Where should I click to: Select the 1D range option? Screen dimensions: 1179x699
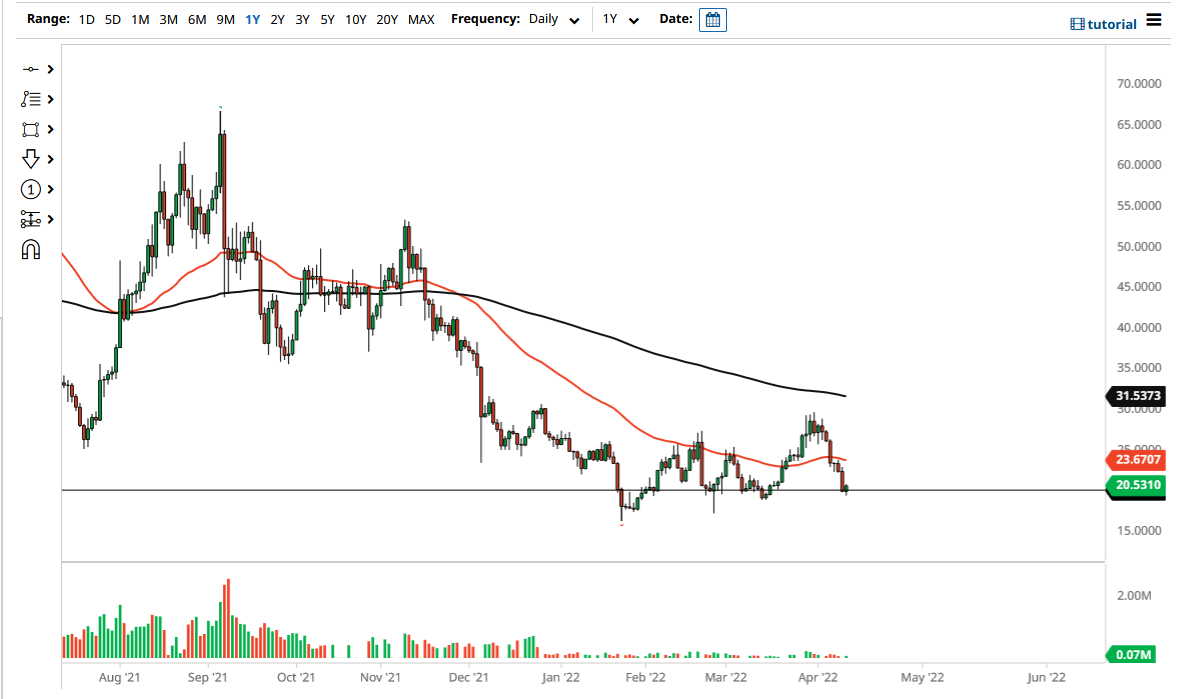pos(86,19)
